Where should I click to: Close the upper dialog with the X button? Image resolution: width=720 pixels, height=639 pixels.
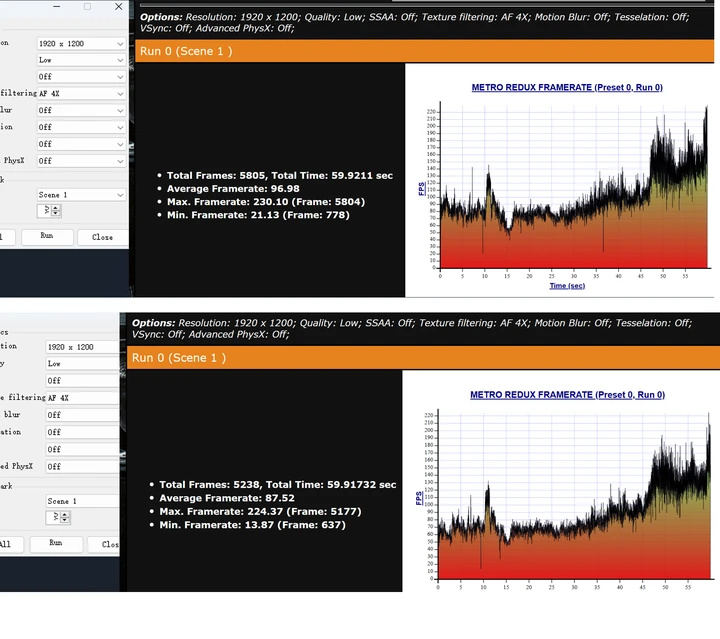(x=118, y=6)
